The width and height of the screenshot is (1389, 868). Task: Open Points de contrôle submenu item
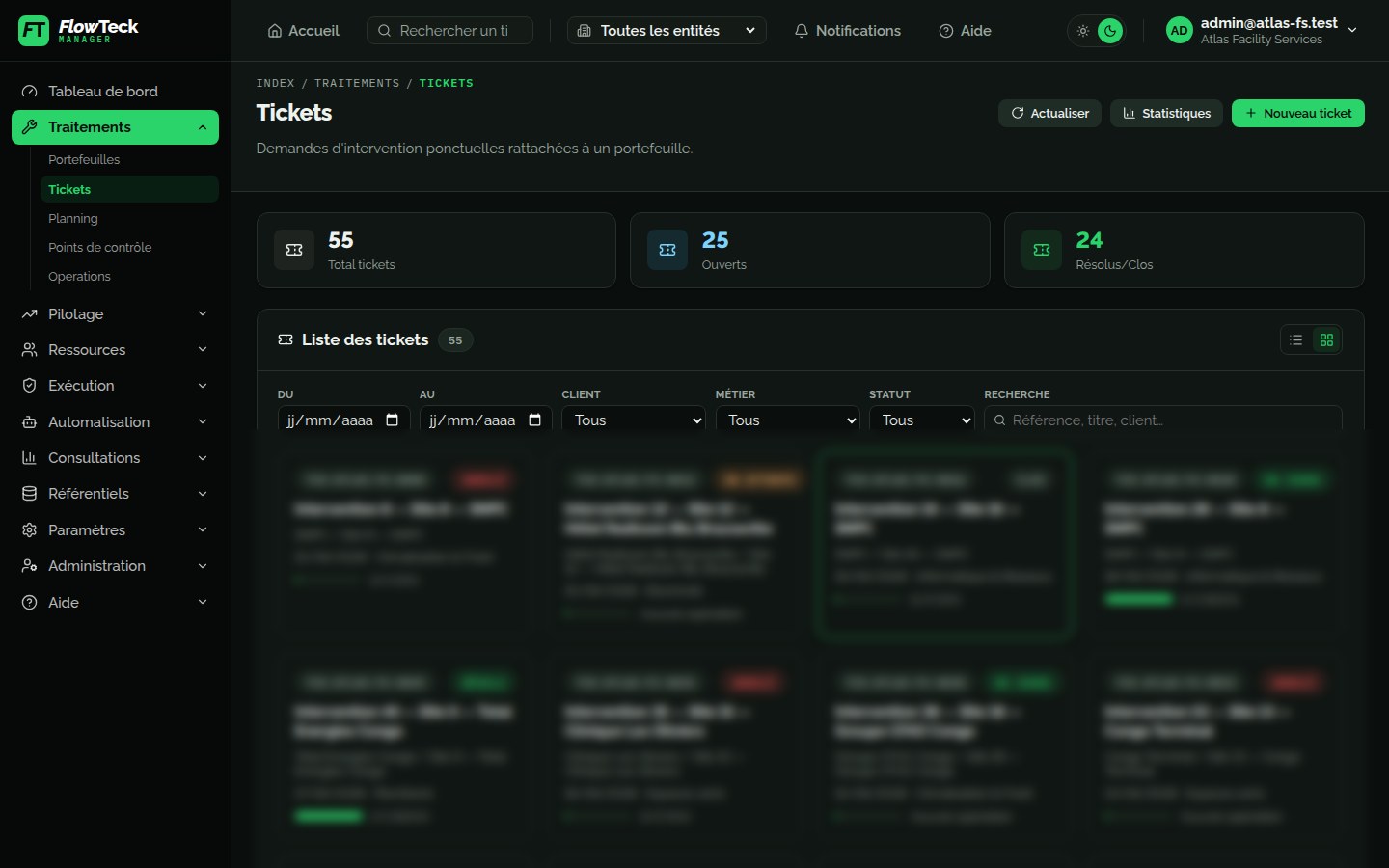tap(100, 248)
